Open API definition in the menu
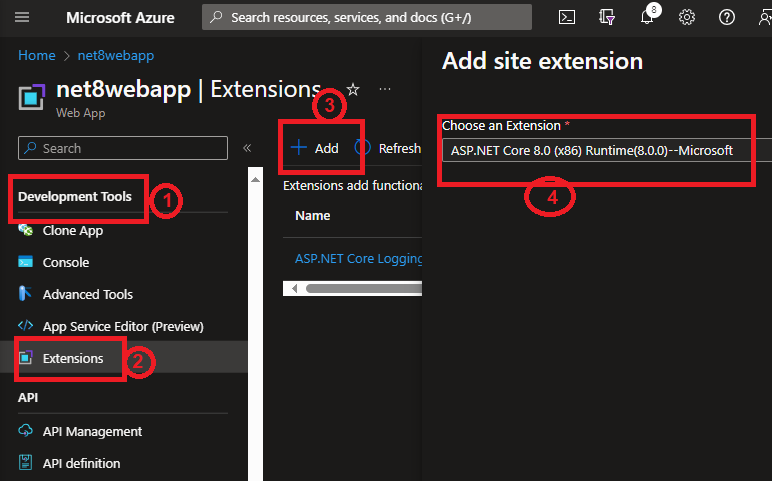 (81, 463)
